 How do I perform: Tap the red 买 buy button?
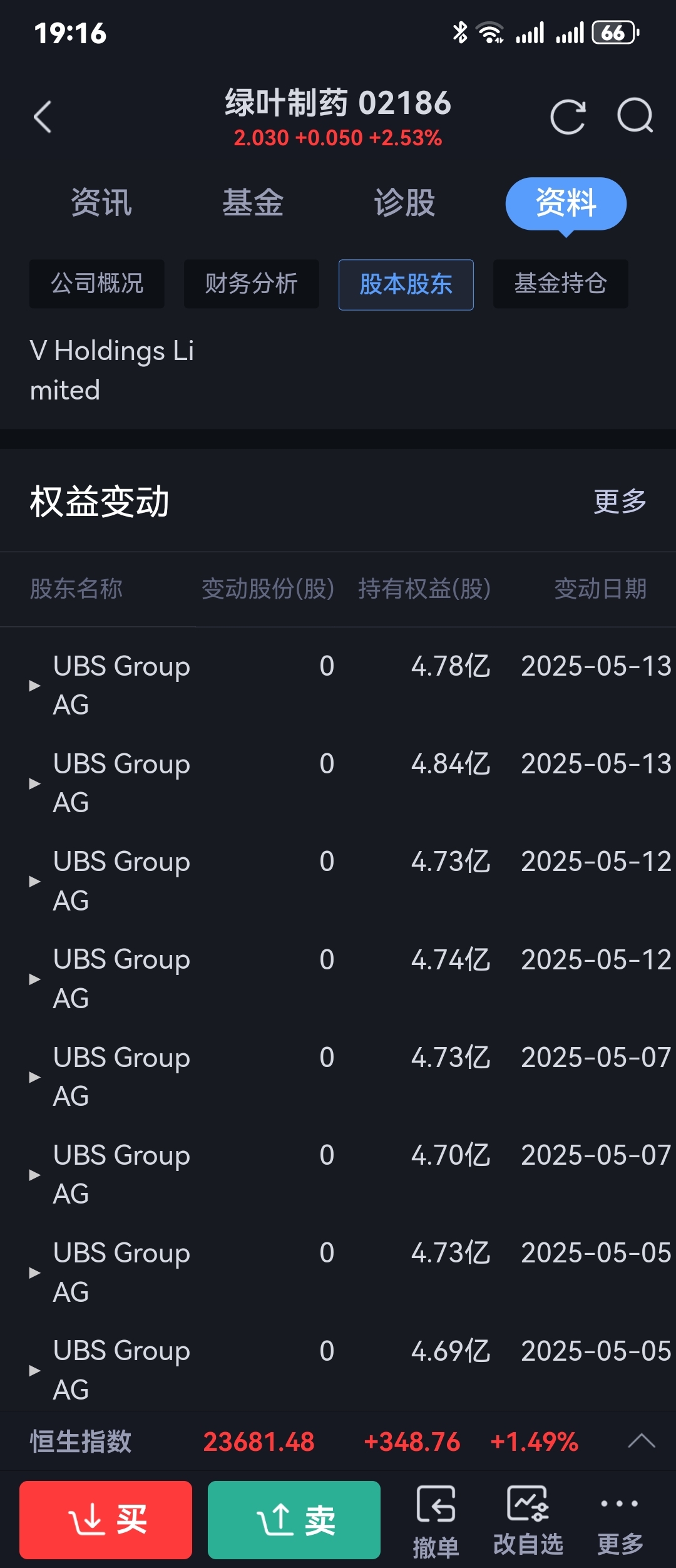pyautogui.click(x=106, y=1520)
